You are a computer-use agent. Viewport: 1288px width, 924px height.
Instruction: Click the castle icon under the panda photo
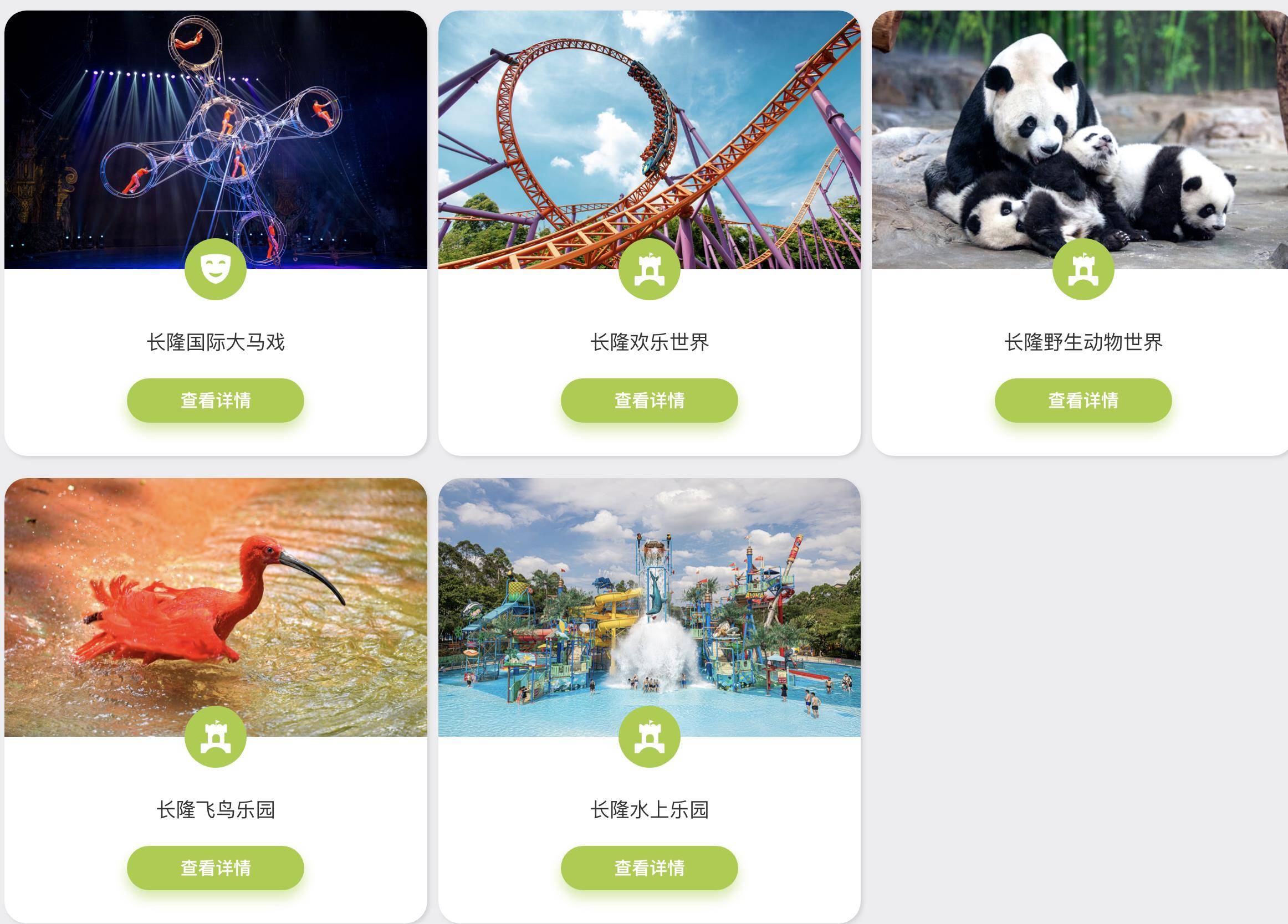(x=1083, y=269)
